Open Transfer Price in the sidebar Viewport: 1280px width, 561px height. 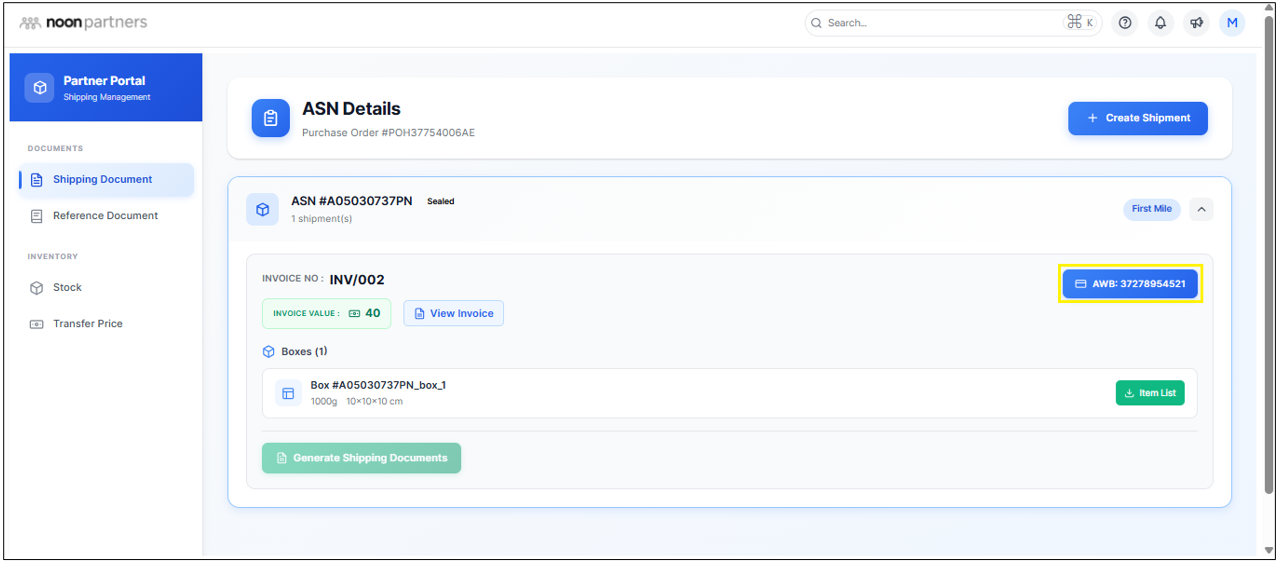pyautogui.click(x=88, y=324)
